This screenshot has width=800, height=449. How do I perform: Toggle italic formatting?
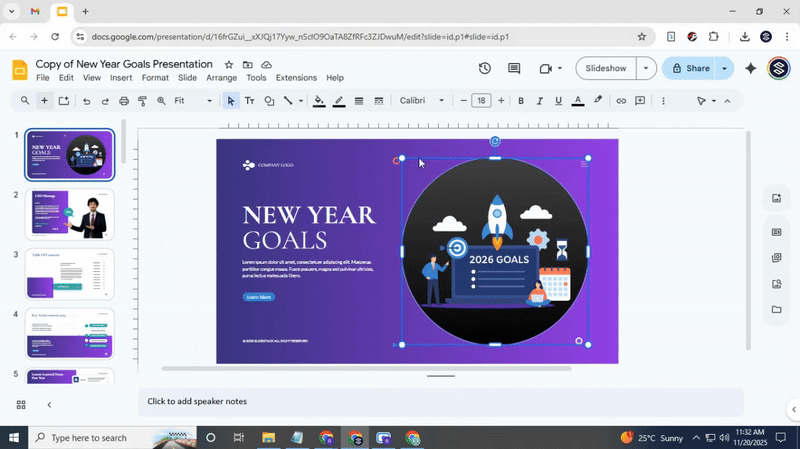(540, 101)
